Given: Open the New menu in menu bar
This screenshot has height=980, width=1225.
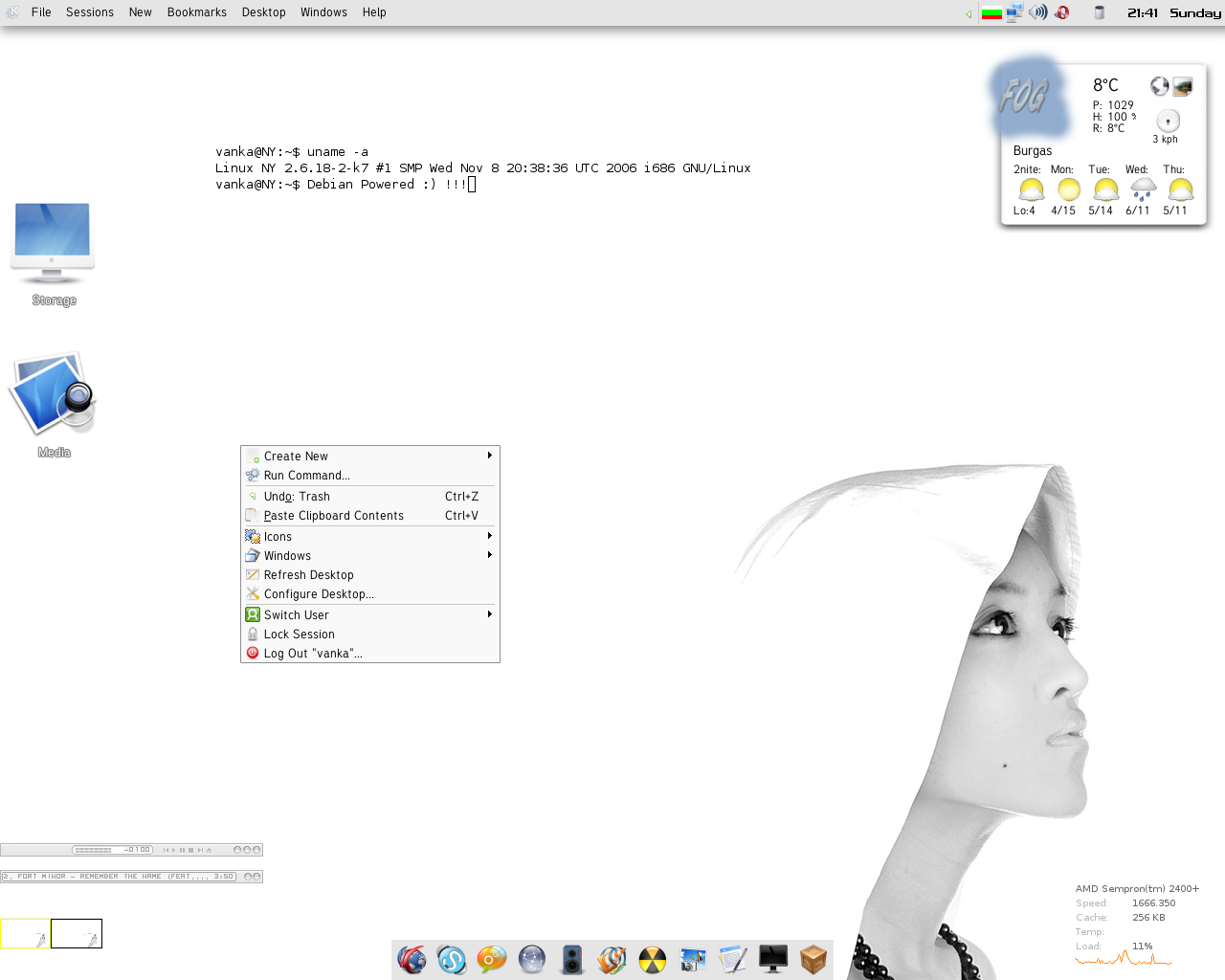Looking at the screenshot, I should [x=141, y=12].
